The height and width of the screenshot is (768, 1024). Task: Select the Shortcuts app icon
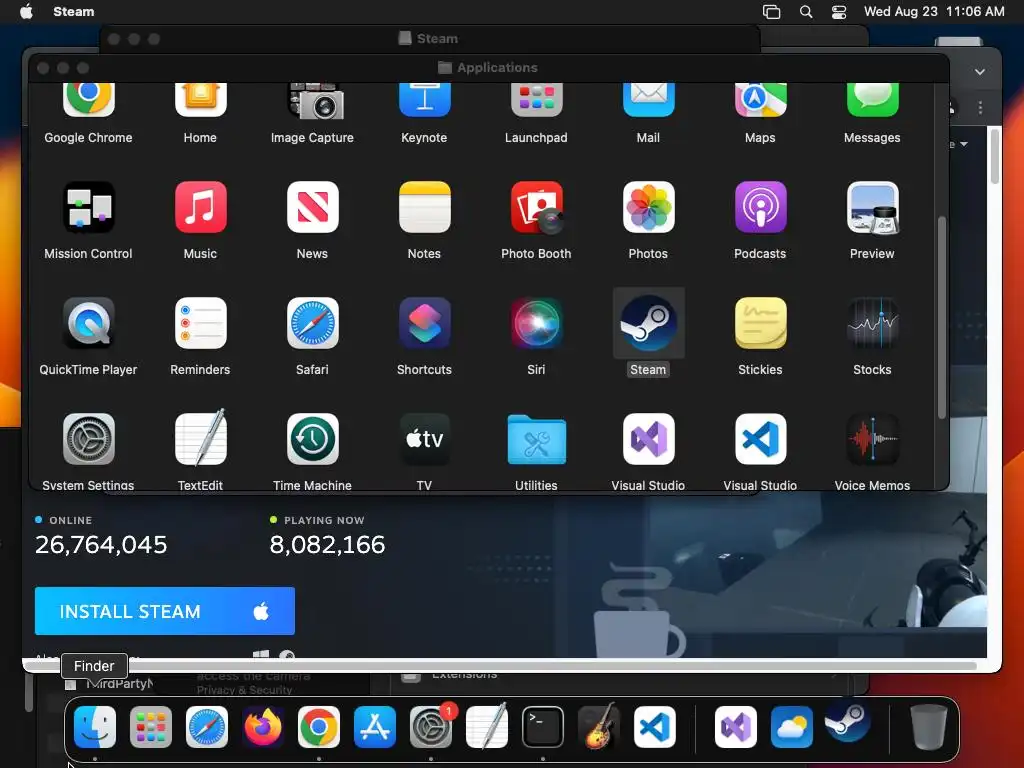click(424, 323)
